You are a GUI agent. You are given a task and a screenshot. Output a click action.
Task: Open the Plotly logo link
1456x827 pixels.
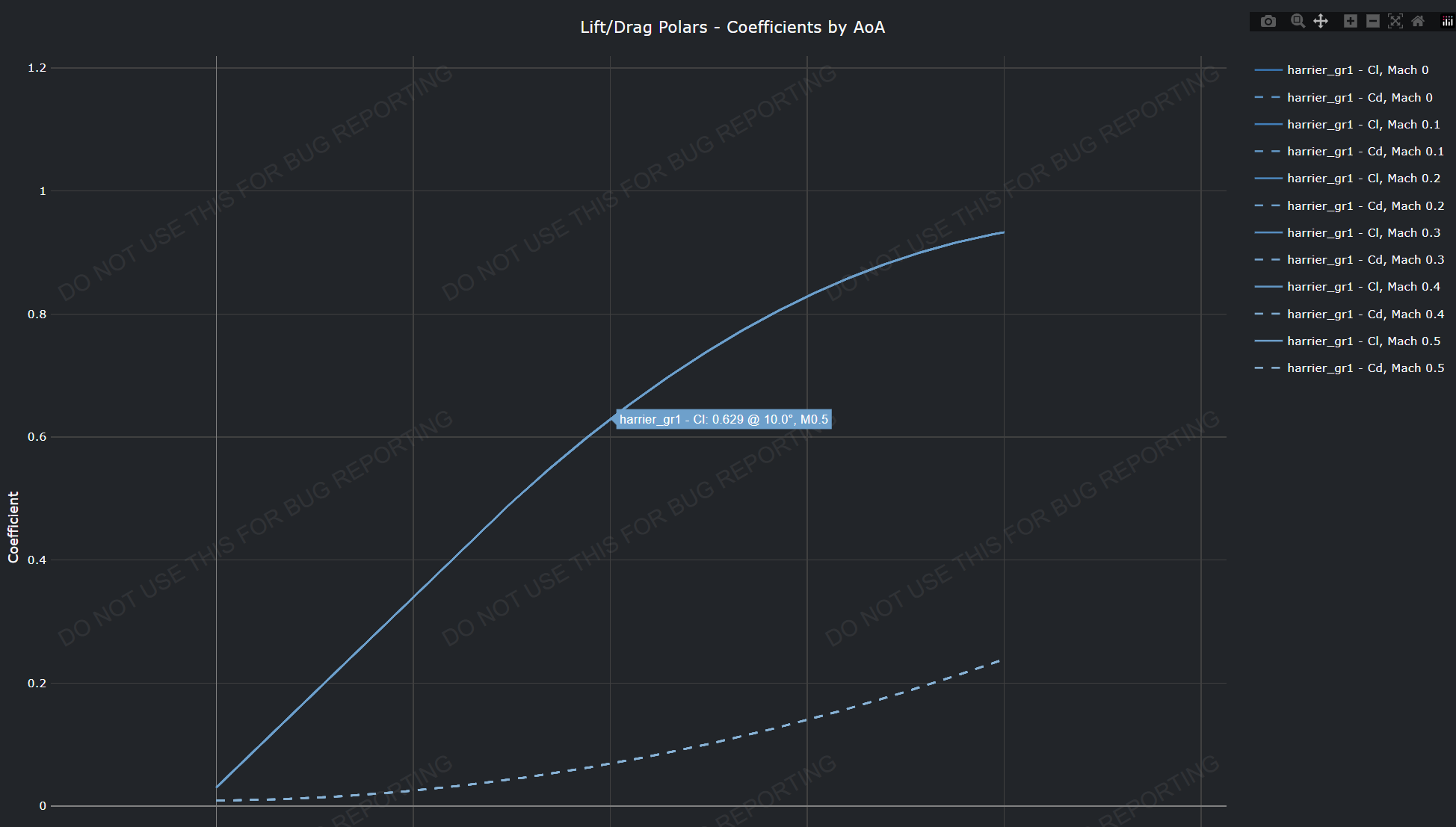tap(1447, 21)
